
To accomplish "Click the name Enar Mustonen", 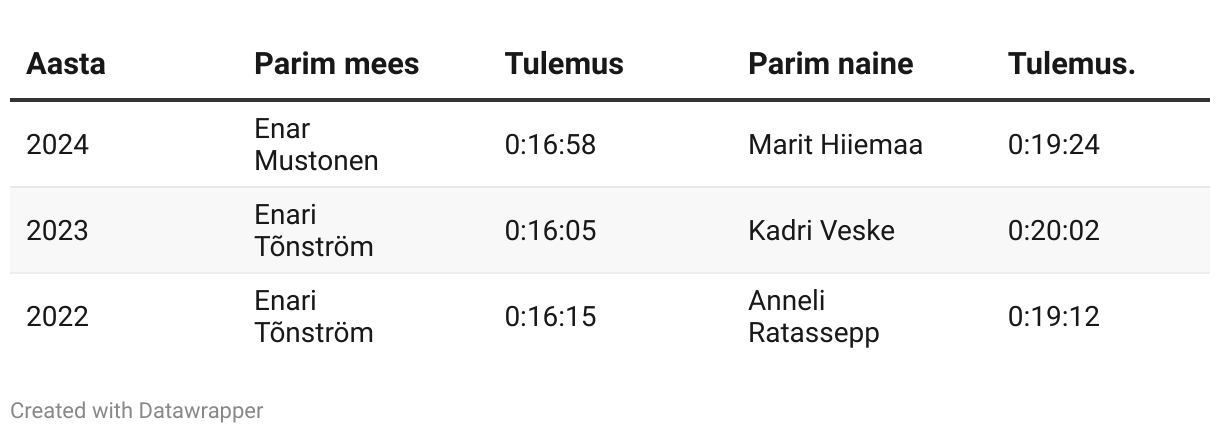I will pos(317,145).
